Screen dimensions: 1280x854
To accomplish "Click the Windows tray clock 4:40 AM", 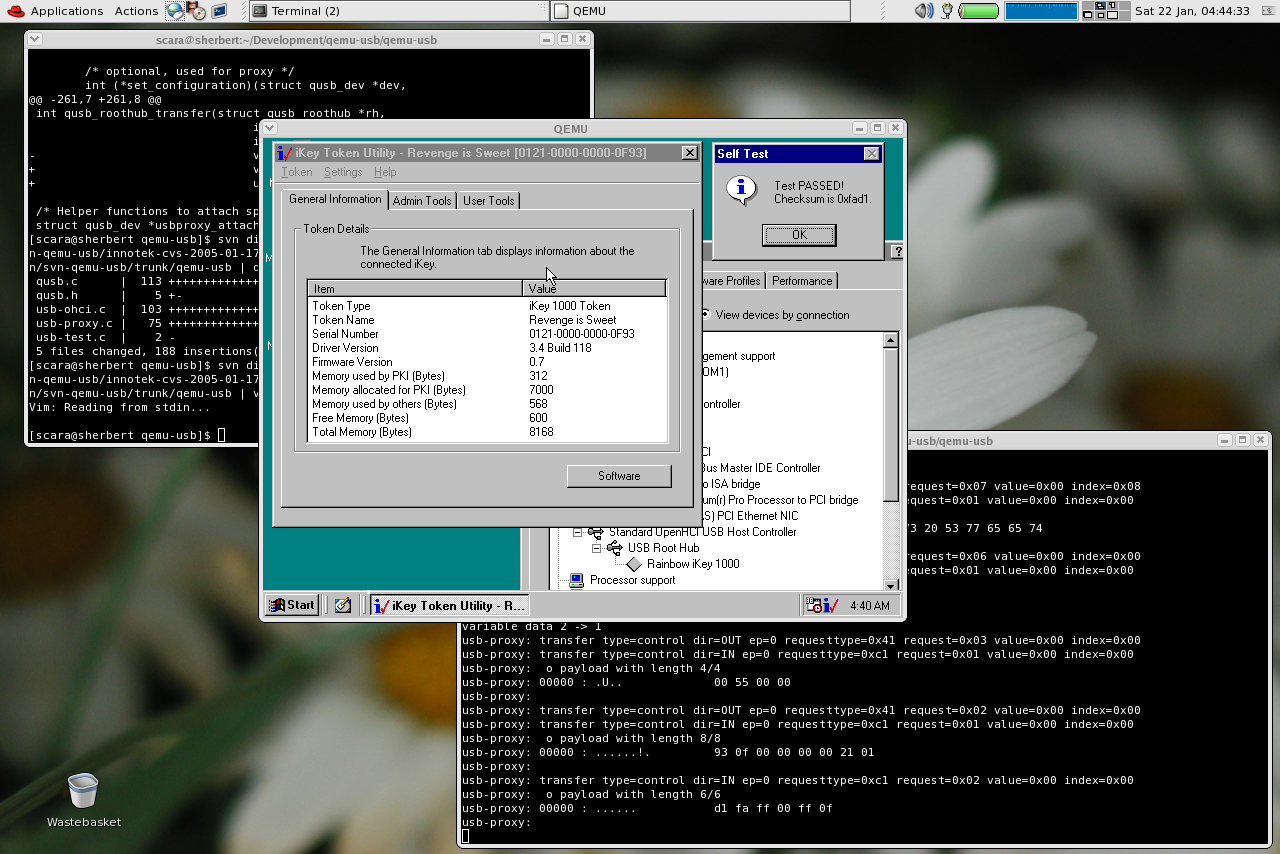I will [869, 606].
